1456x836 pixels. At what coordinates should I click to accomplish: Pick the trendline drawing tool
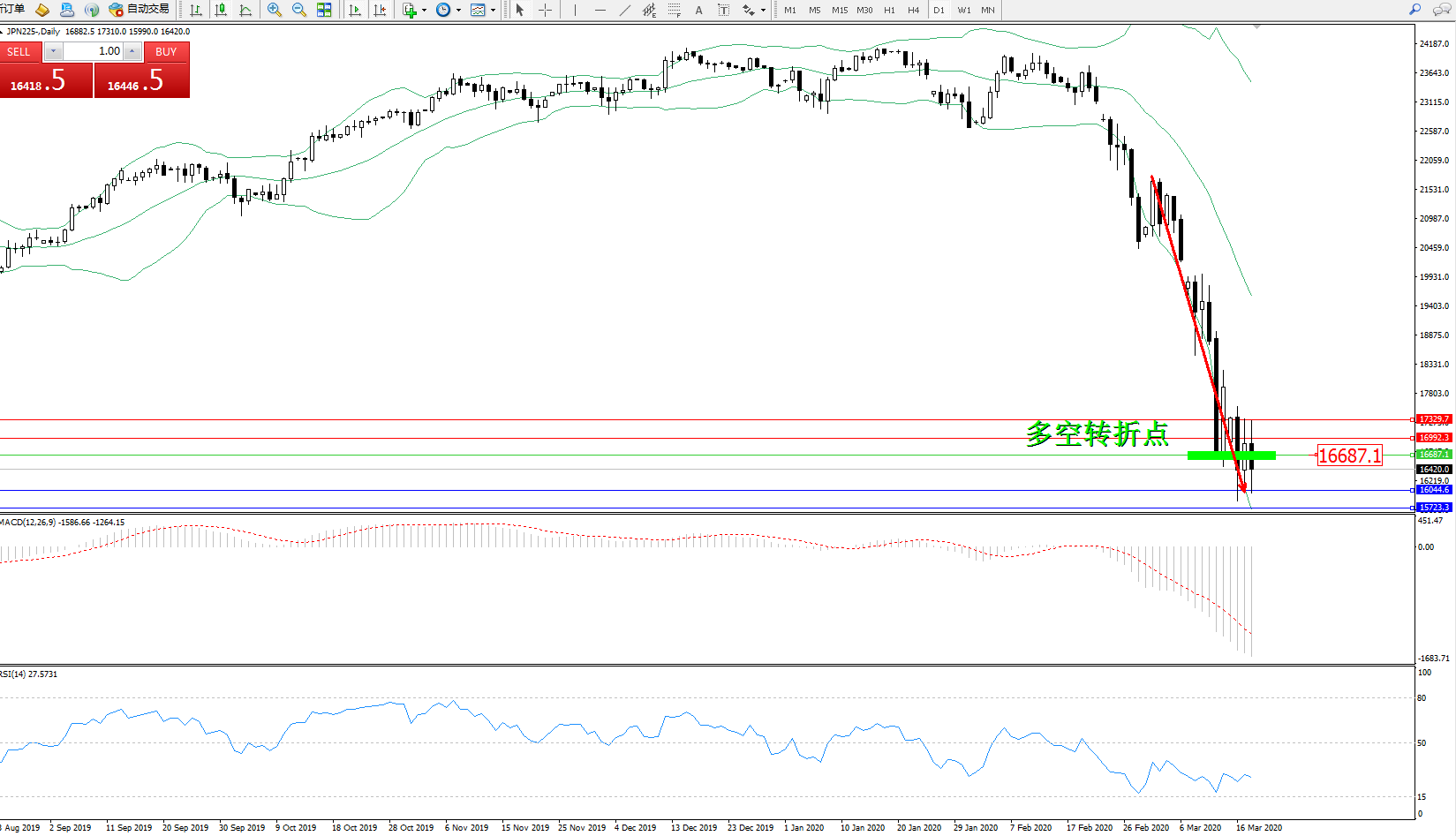tap(625, 11)
